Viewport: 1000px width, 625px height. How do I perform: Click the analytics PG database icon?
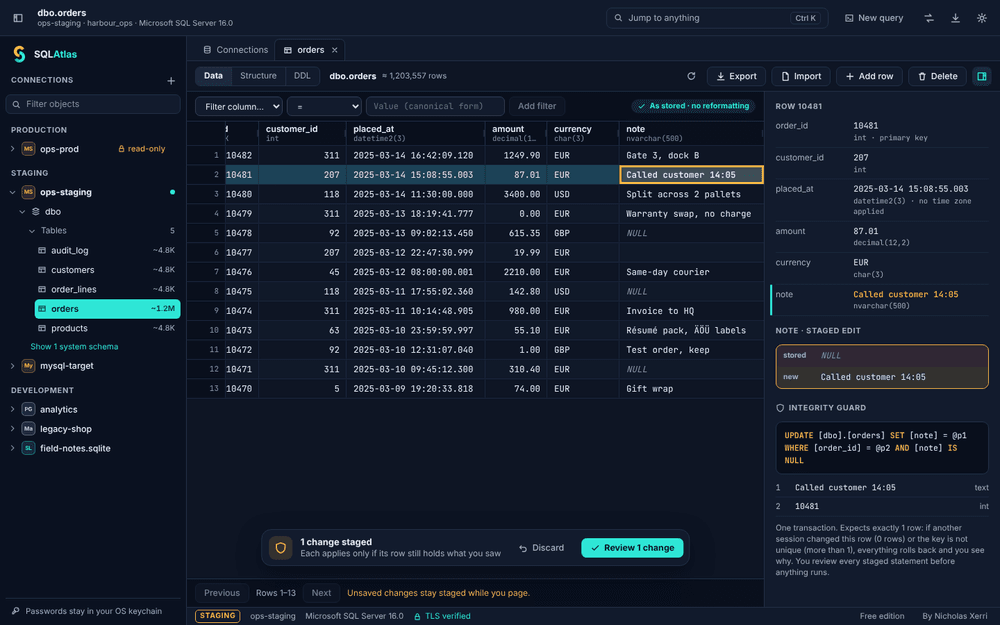(x=28, y=409)
